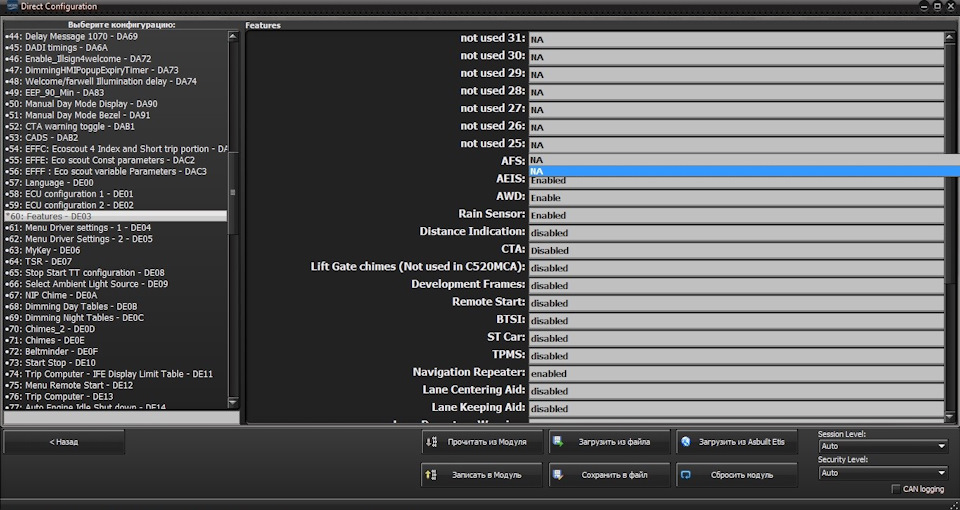
Task: Click configuration list scroll-down arrow
Action: [x=233, y=402]
